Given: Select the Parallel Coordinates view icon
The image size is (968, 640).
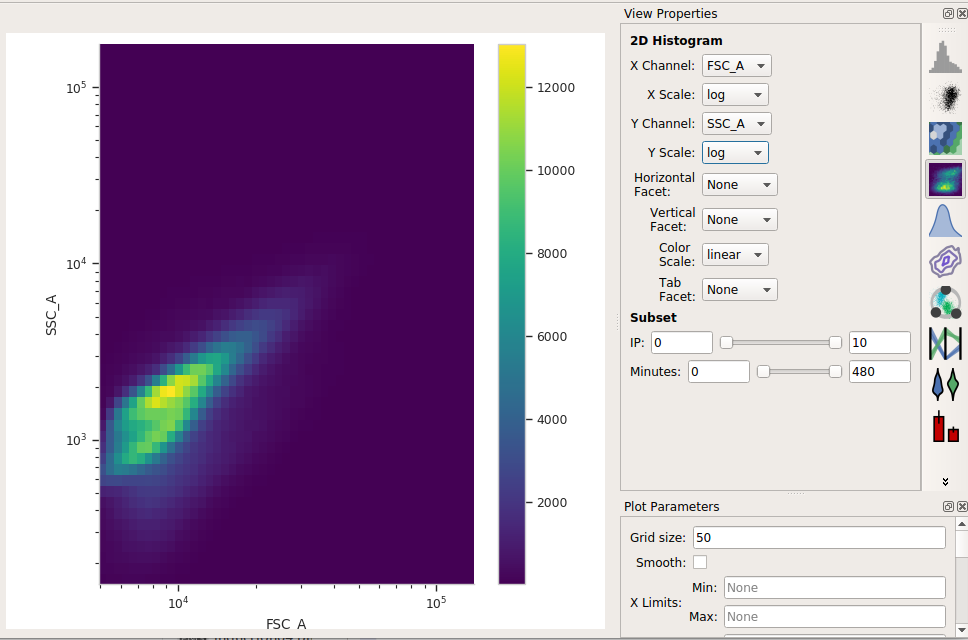Looking at the screenshot, I should coord(945,343).
